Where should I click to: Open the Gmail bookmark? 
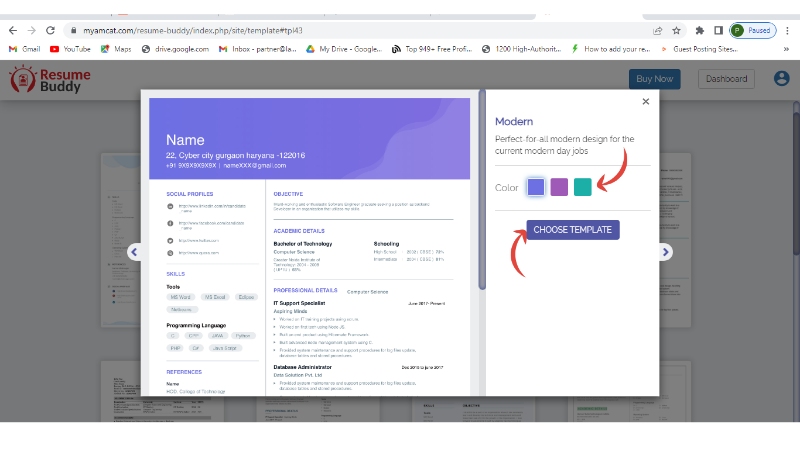(25, 48)
